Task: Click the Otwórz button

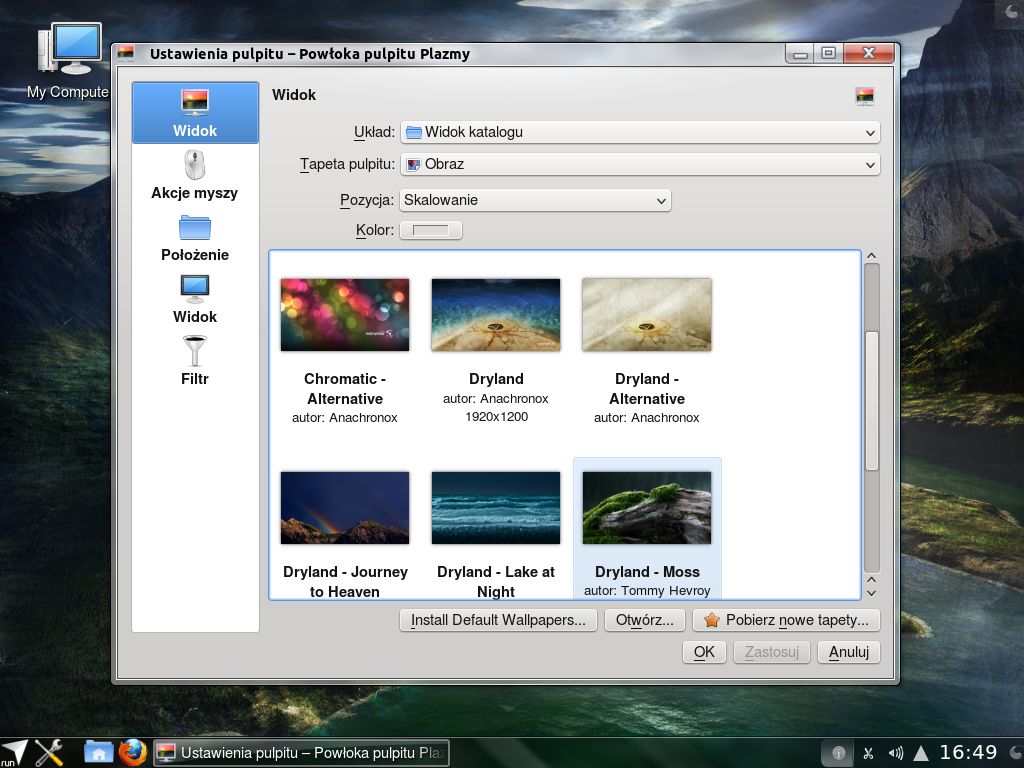Action: coord(645,620)
